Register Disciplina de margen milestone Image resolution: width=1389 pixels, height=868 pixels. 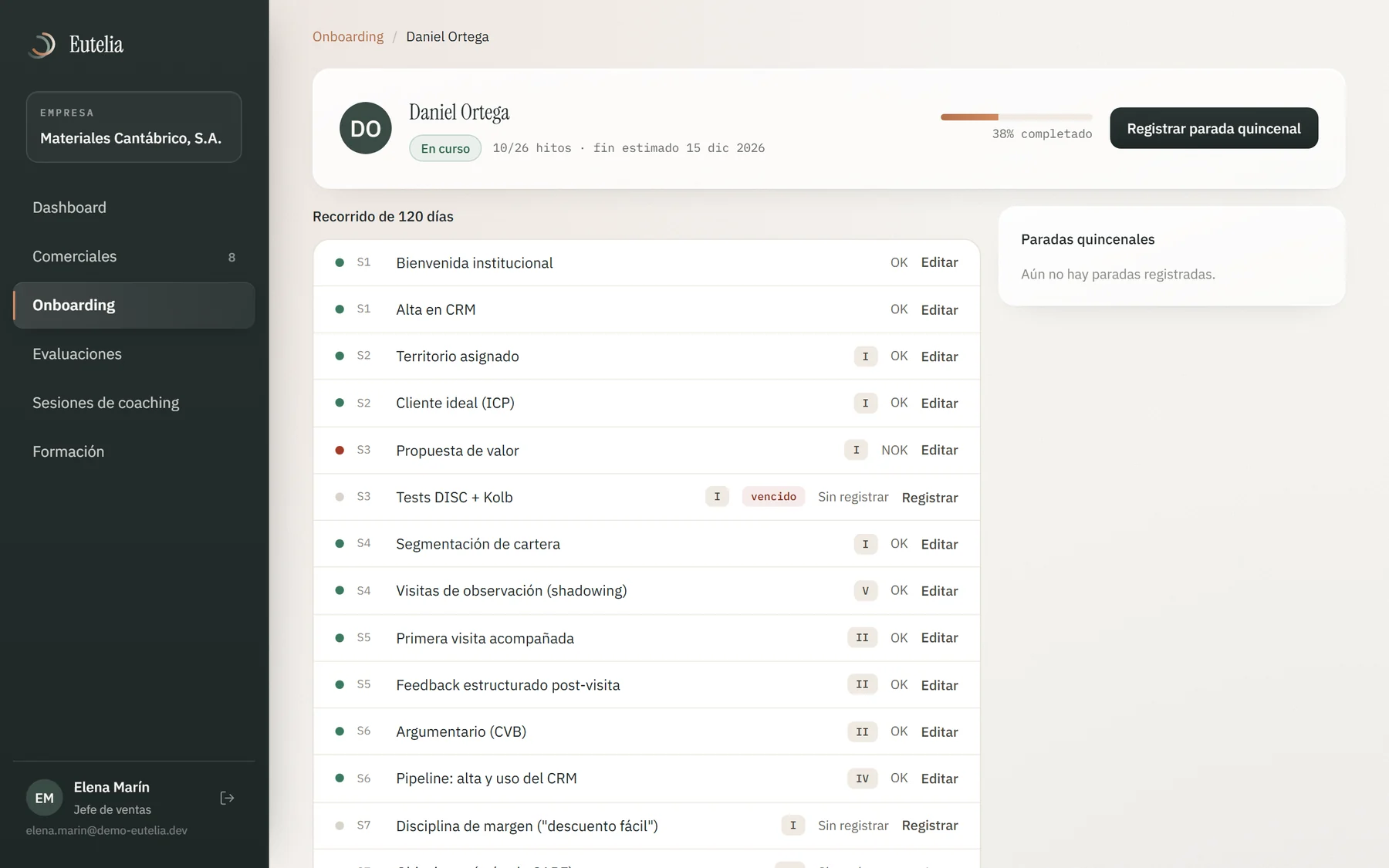tap(930, 826)
